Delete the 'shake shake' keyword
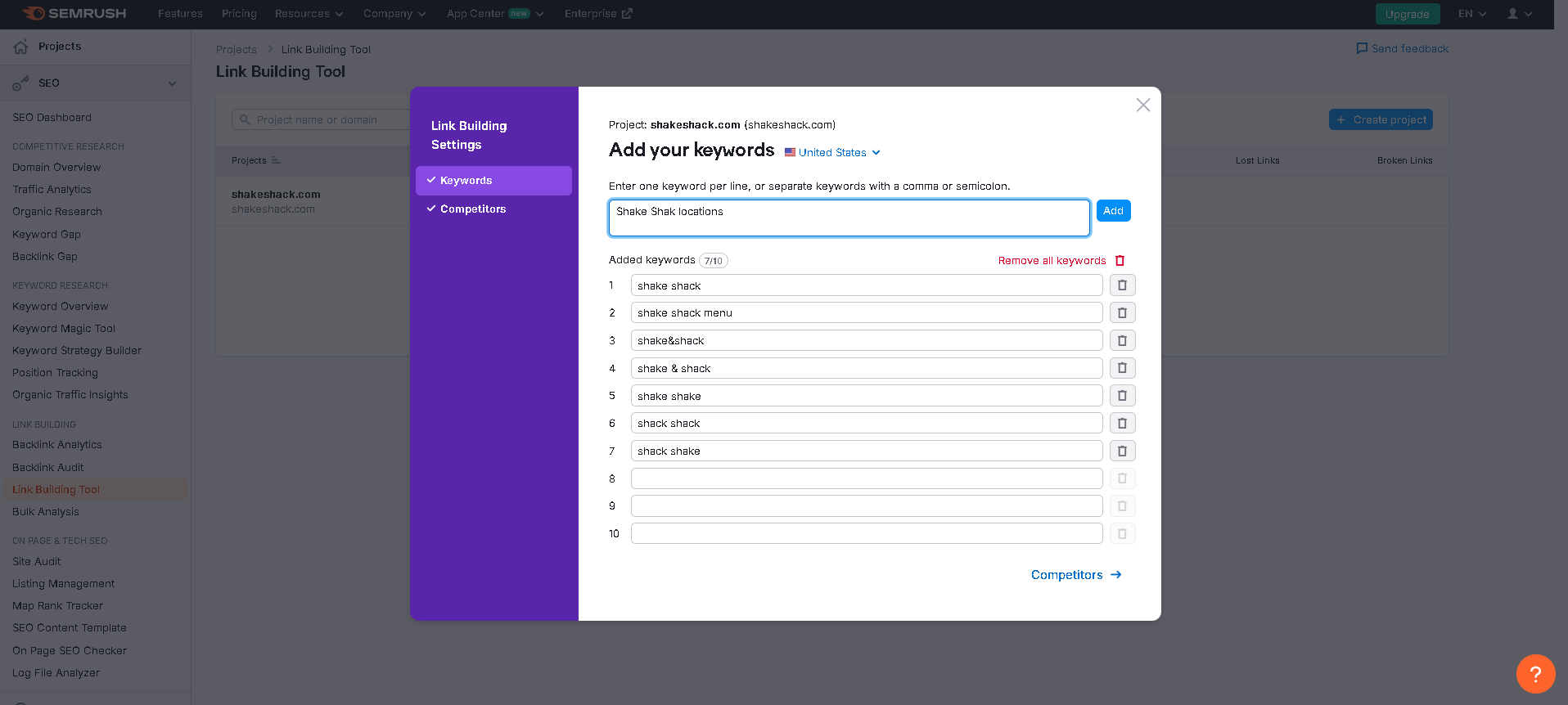This screenshot has height=705, width=1568. (x=1122, y=396)
